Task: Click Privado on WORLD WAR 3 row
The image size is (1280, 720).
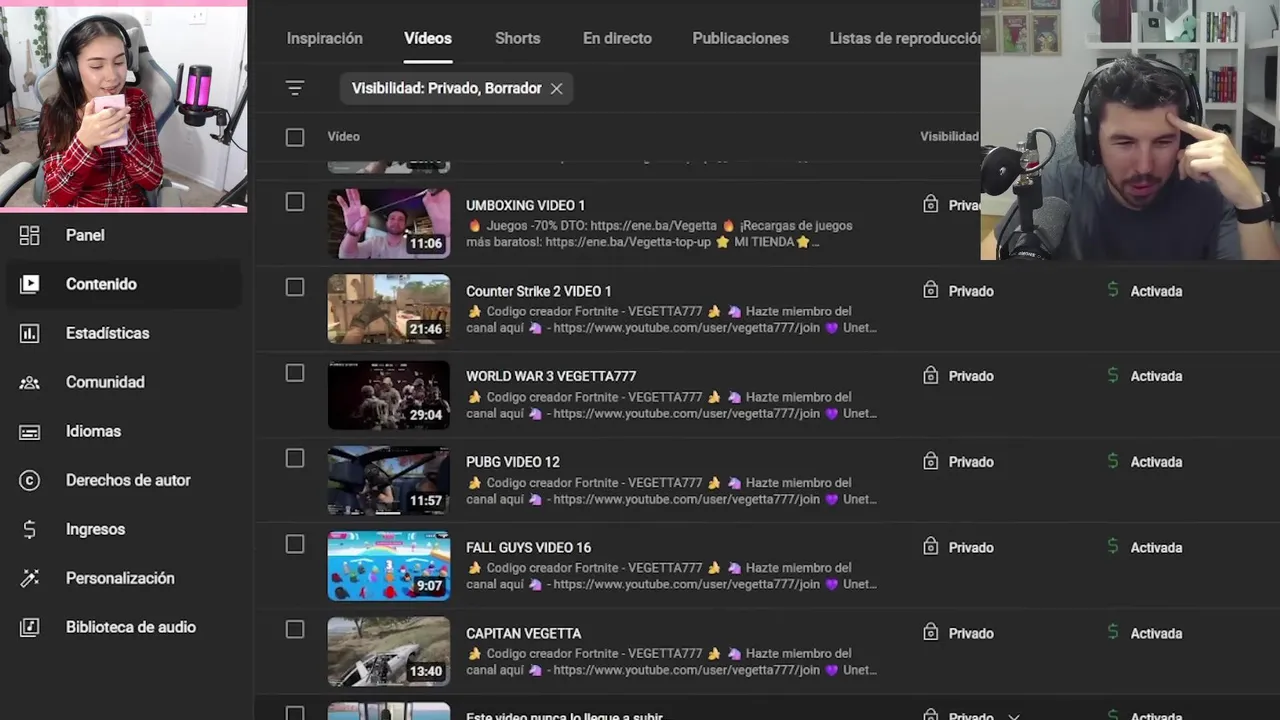Action: pyautogui.click(x=971, y=376)
